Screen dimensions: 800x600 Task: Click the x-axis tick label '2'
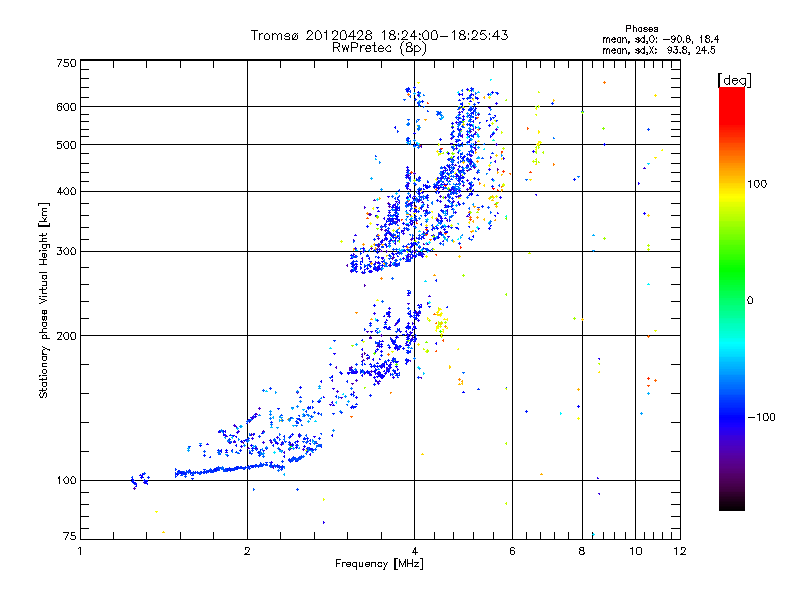(247, 551)
